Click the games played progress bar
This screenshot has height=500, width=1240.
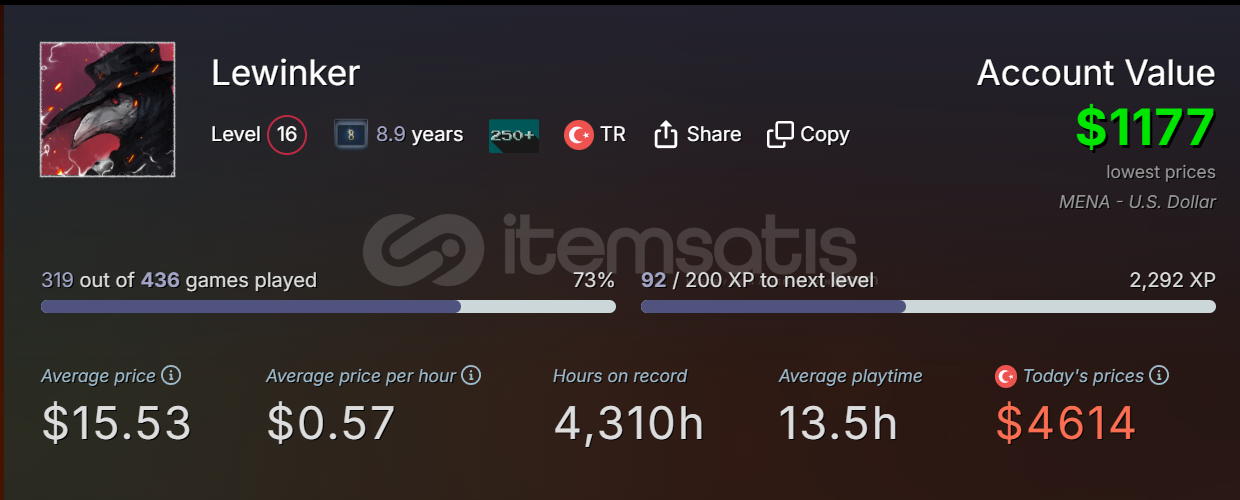328,306
